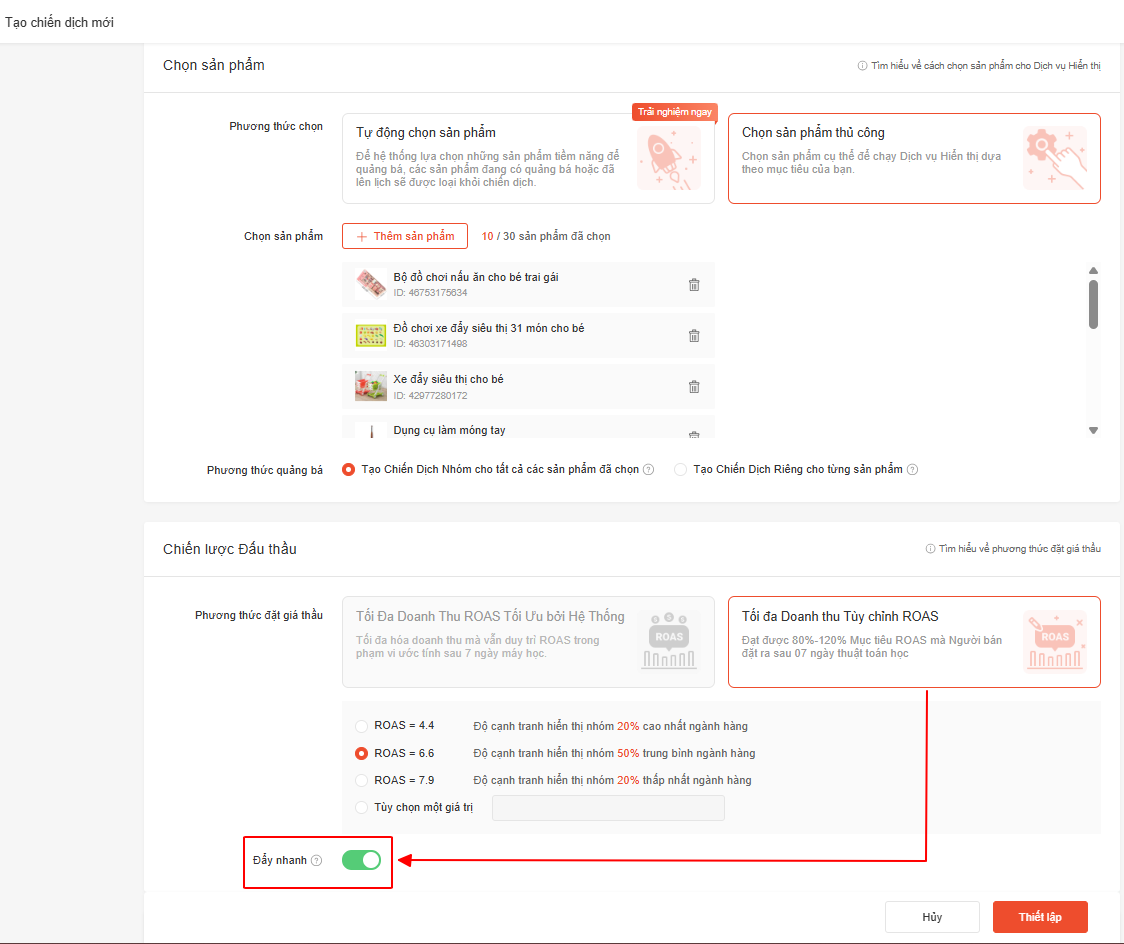Select the ROAS = 4.4 option
Viewport: 1124px width, 944px height.
(361, 726)
